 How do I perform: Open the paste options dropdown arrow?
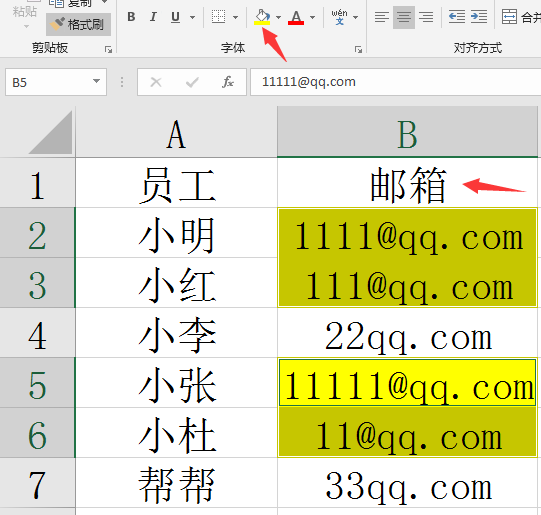coord(26,27)
